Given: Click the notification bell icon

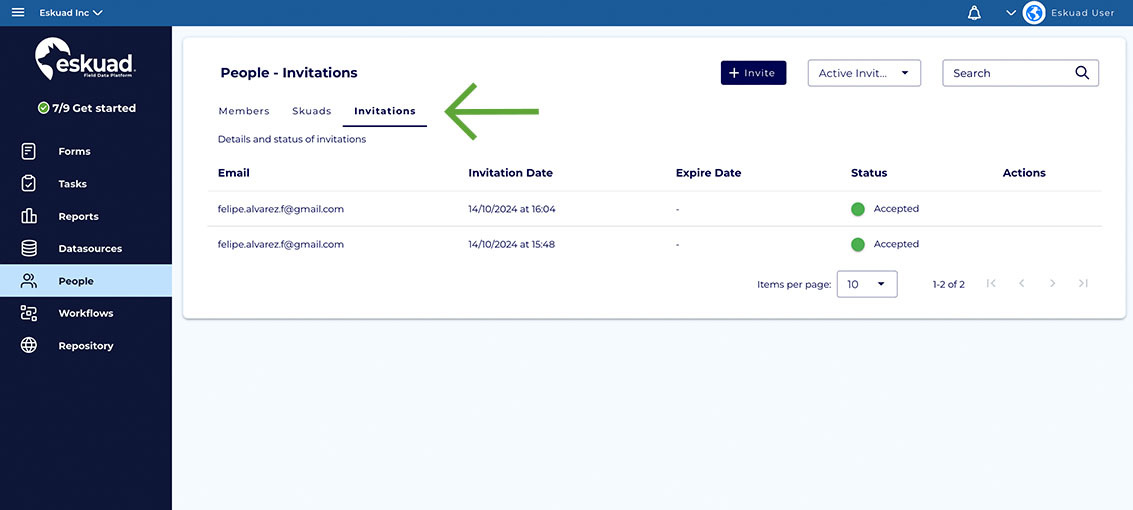Looking at the screenshot, I should (974, 13).
